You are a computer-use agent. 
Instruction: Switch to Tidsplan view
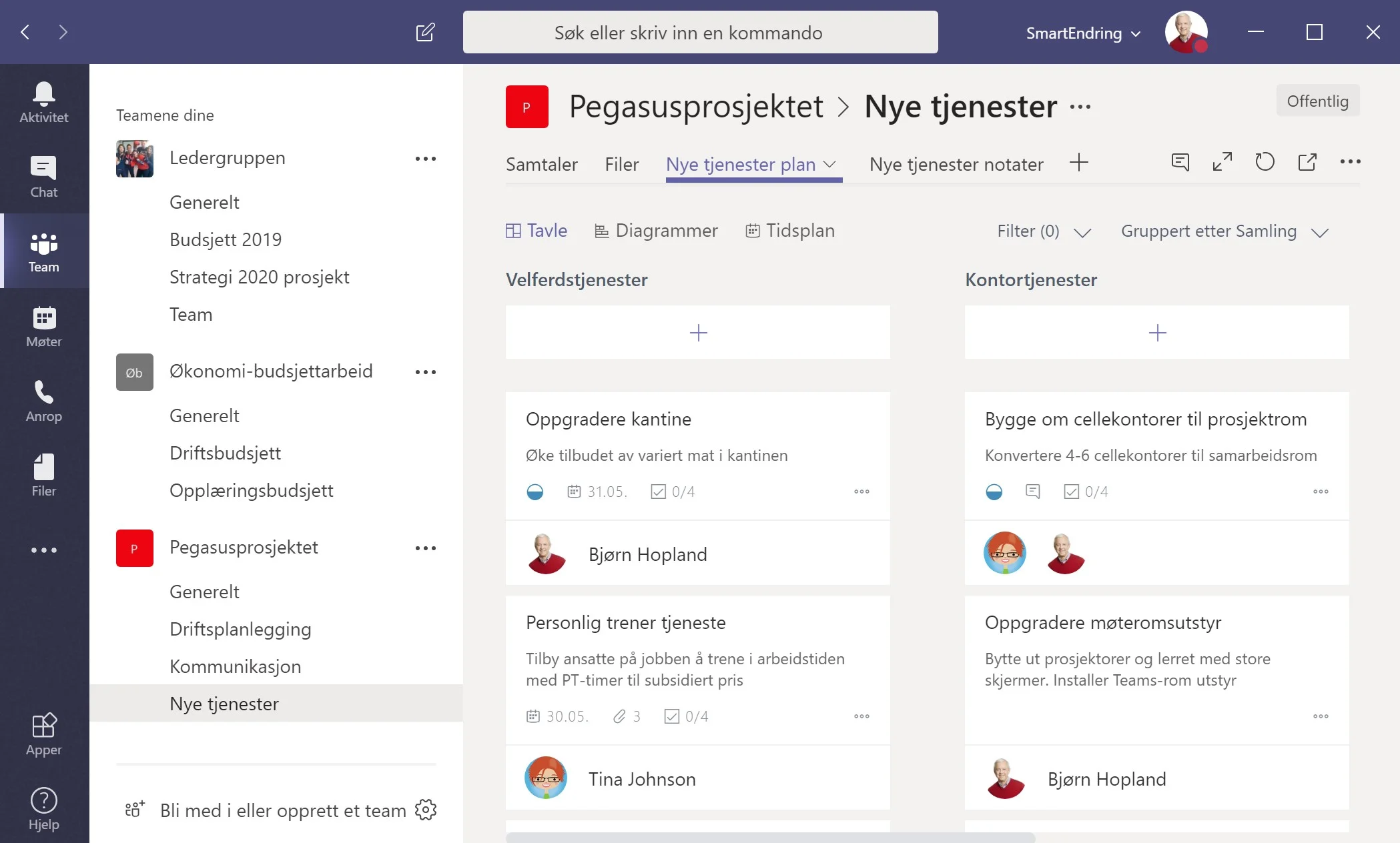tap(790, 231)
